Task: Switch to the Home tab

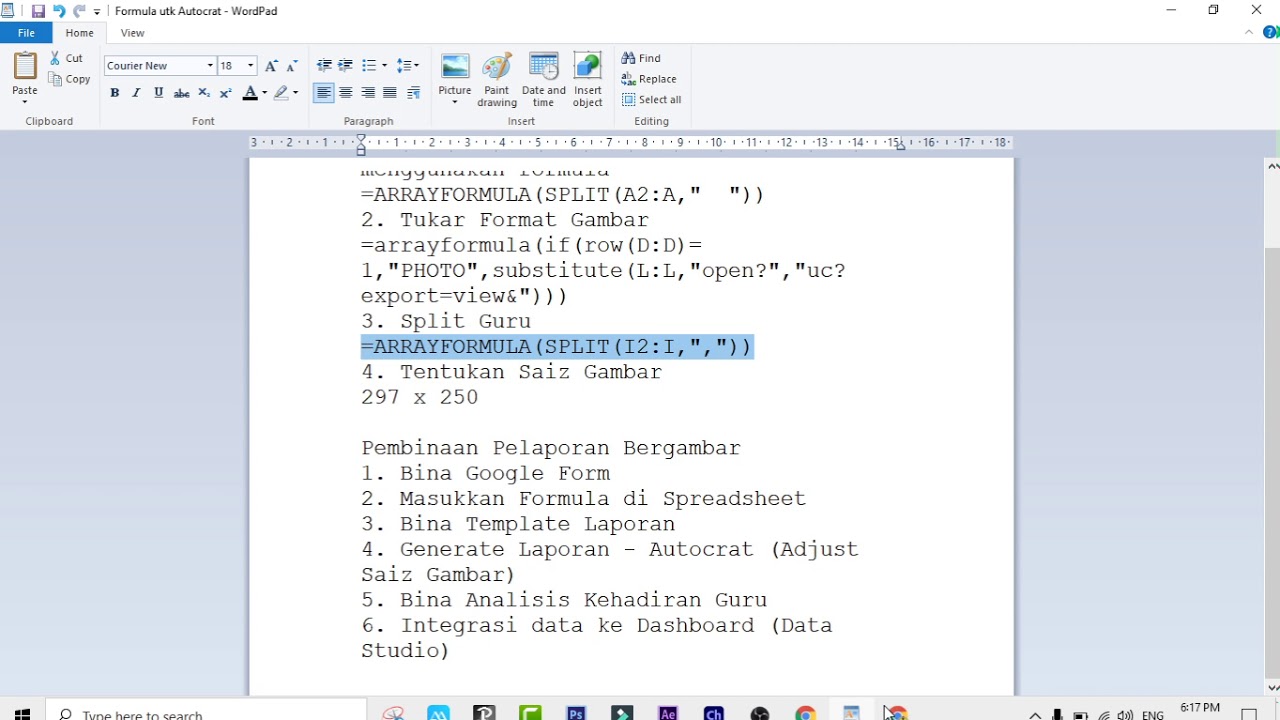Action: [80, 33]
